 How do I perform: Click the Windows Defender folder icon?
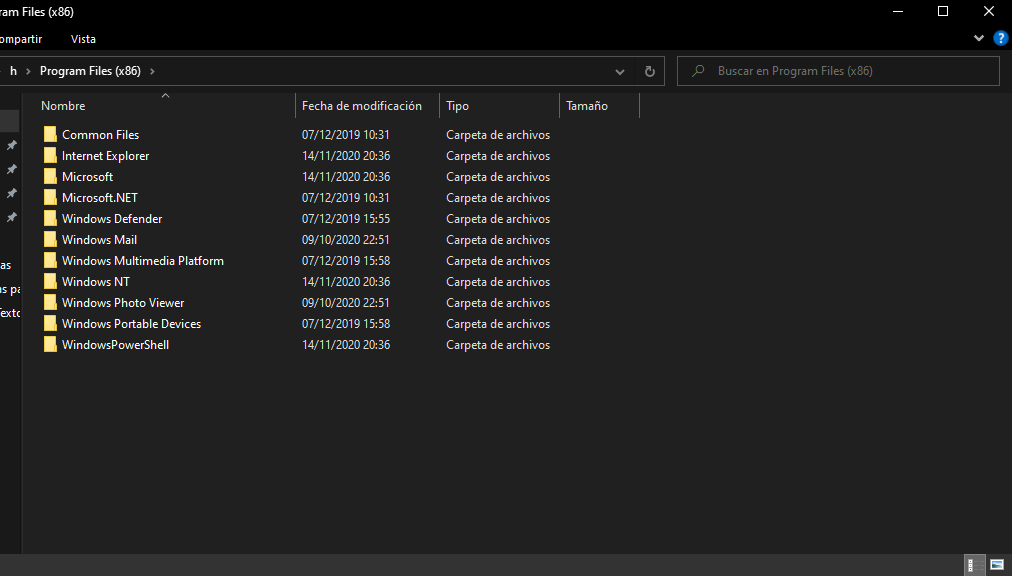[x=50, y=218]
